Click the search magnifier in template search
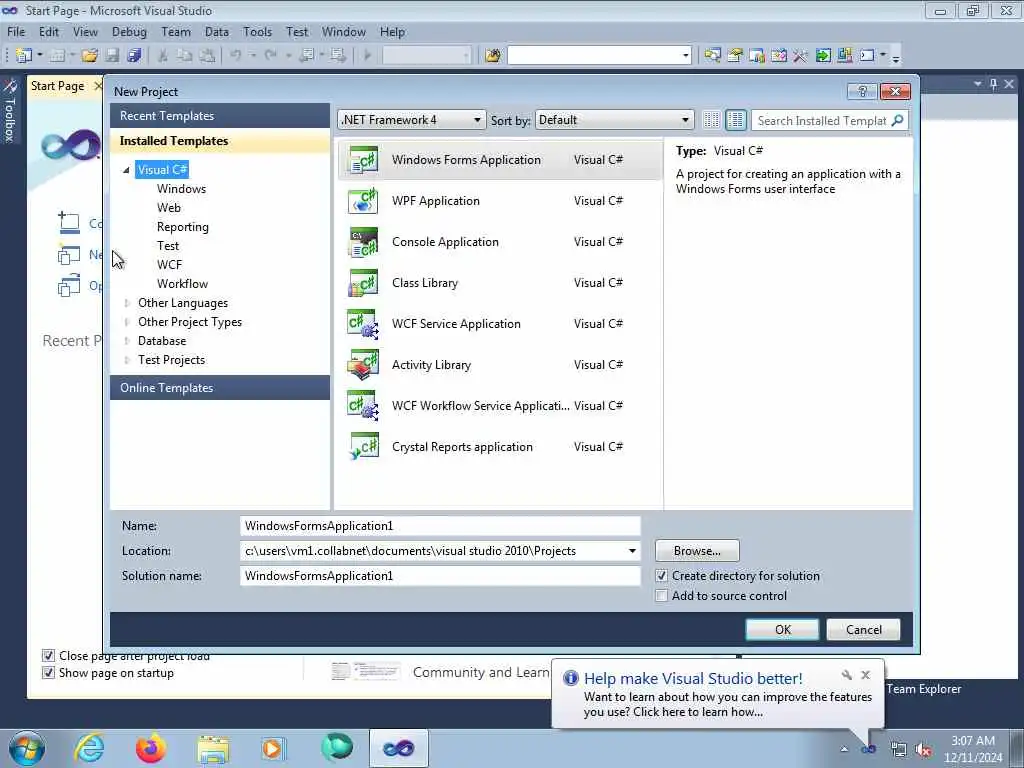The image size is (1024, 768). [897, 120]
